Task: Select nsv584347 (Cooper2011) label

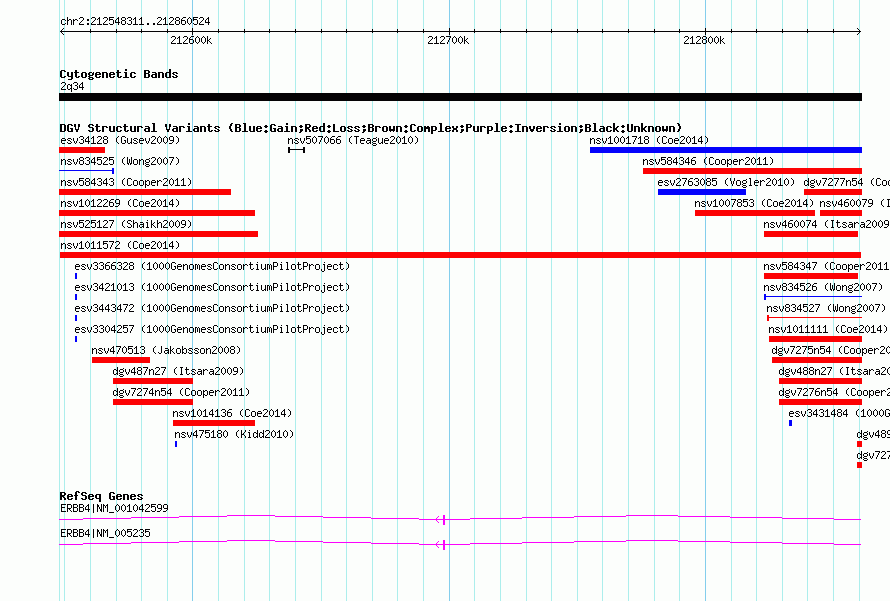Action: 826,266
